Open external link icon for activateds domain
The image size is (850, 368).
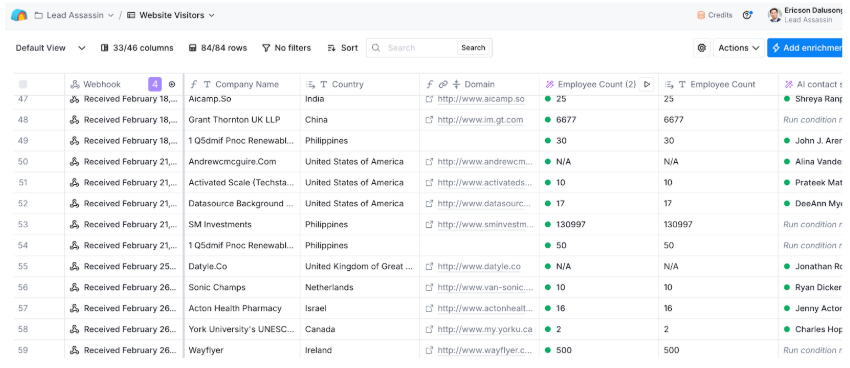(x=429, y=183)
